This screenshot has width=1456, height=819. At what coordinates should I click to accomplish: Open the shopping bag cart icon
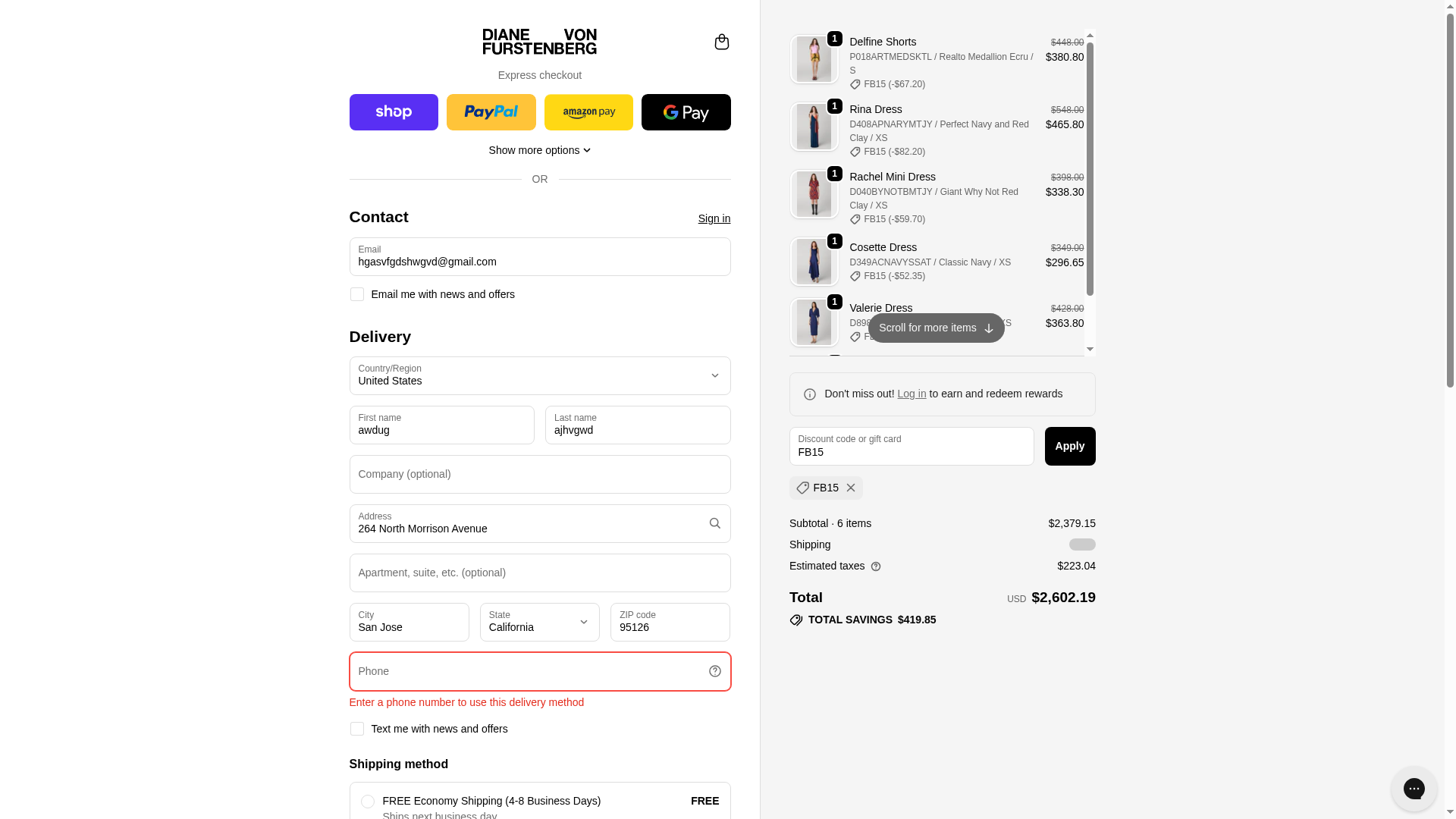[x=721, y=42]
